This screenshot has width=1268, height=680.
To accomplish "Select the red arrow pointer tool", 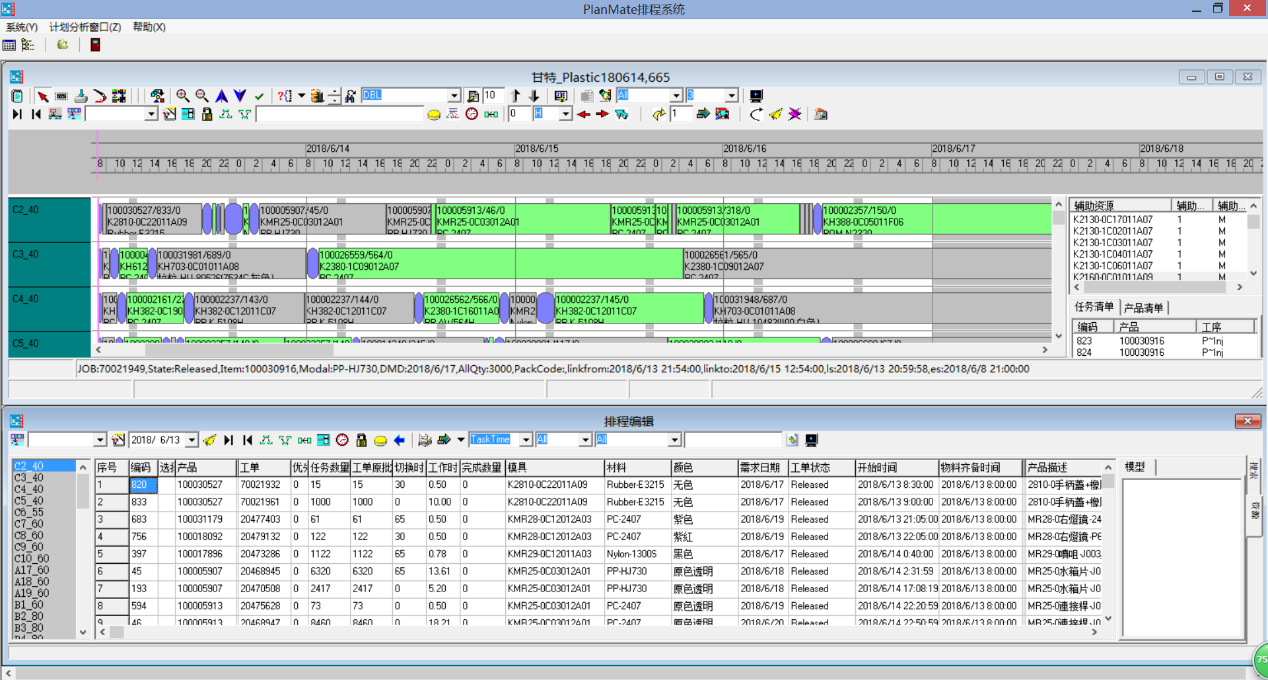I will click(x=43, y=96).
